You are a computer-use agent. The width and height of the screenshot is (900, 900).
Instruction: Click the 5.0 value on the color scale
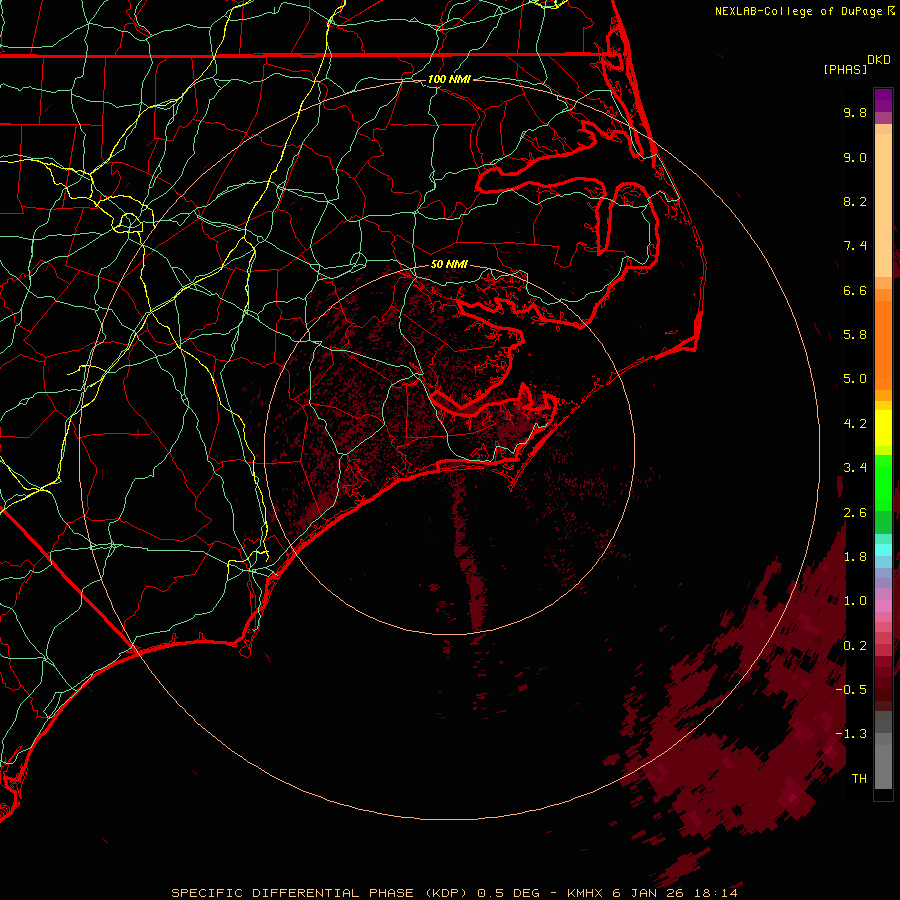coord(855,379)
